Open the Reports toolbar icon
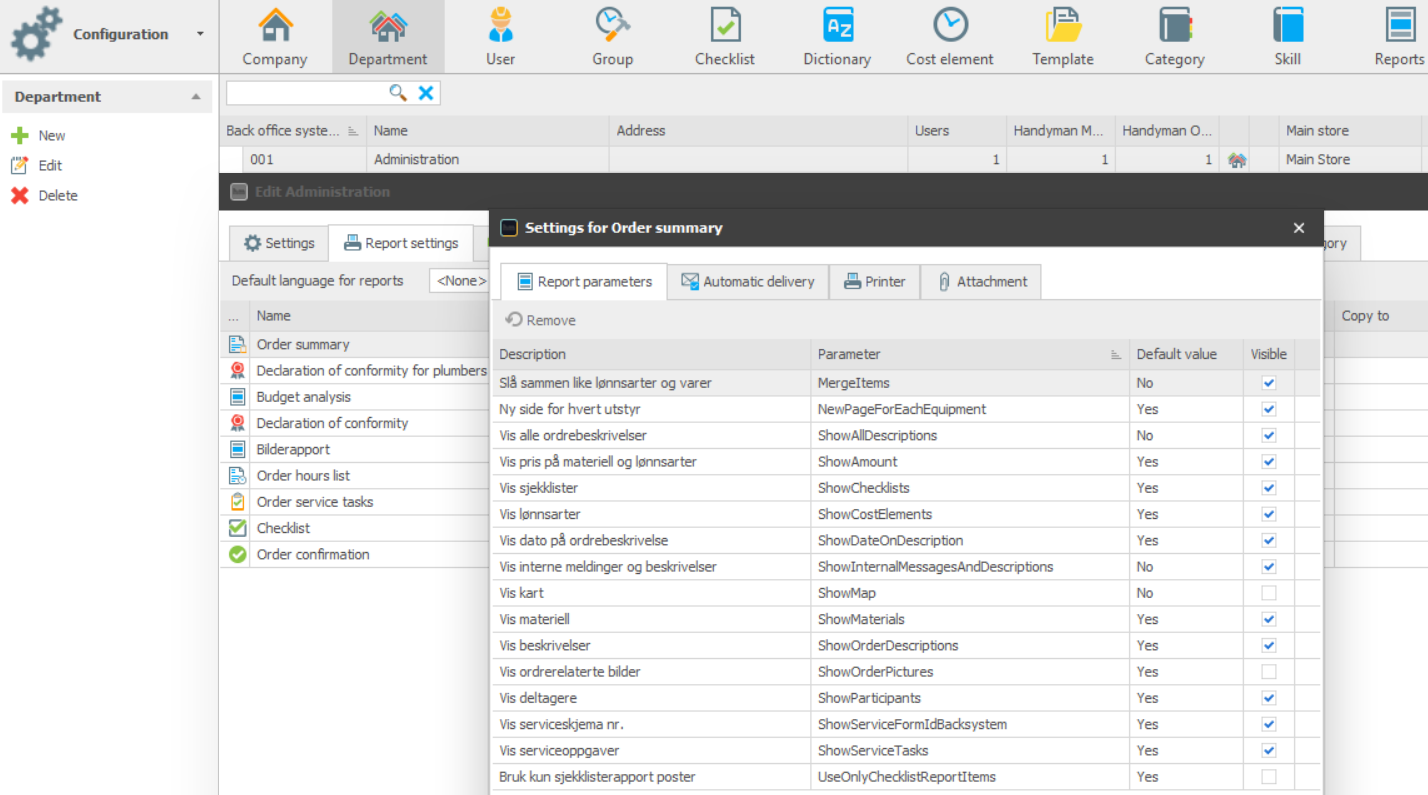Screen dimensions: 1428x795 (x=1399, y=25)
